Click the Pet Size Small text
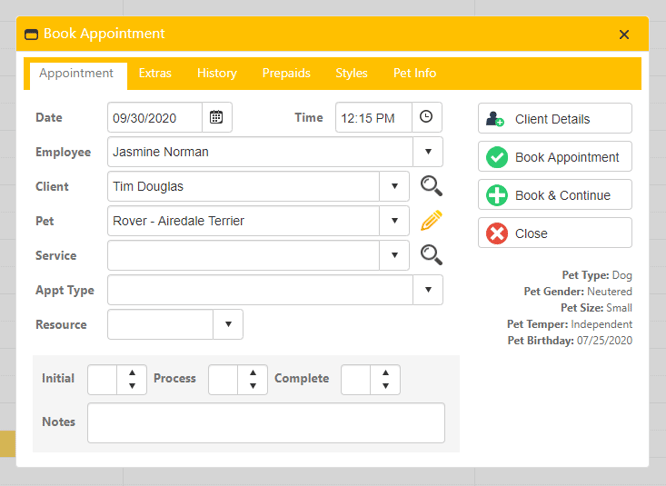The image size is (666, 486). coord(596,308)
